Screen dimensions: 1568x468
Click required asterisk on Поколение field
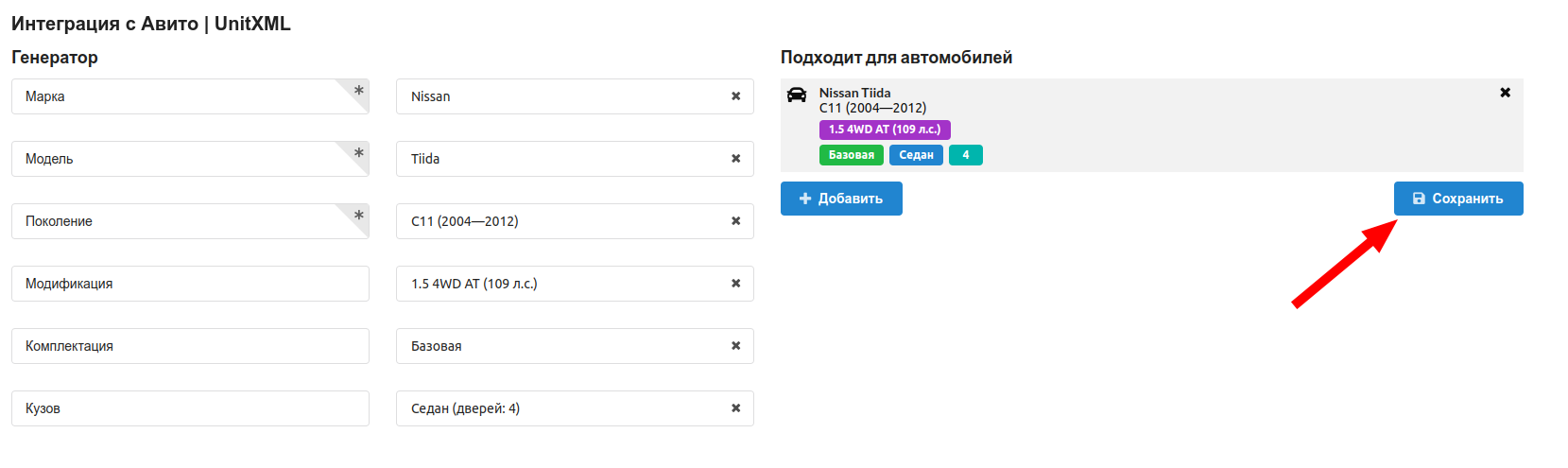(x=358, y=216)
